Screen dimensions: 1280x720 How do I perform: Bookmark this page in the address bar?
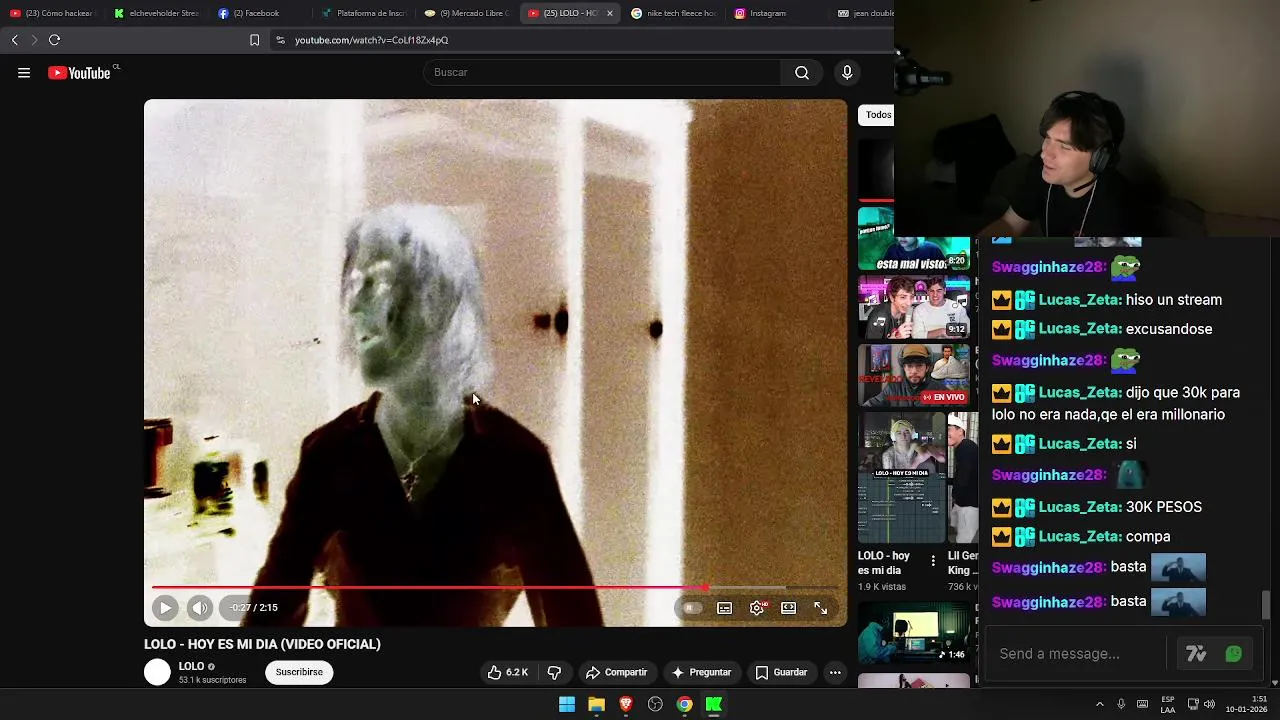pyautogui.click(x=254, y=40)
